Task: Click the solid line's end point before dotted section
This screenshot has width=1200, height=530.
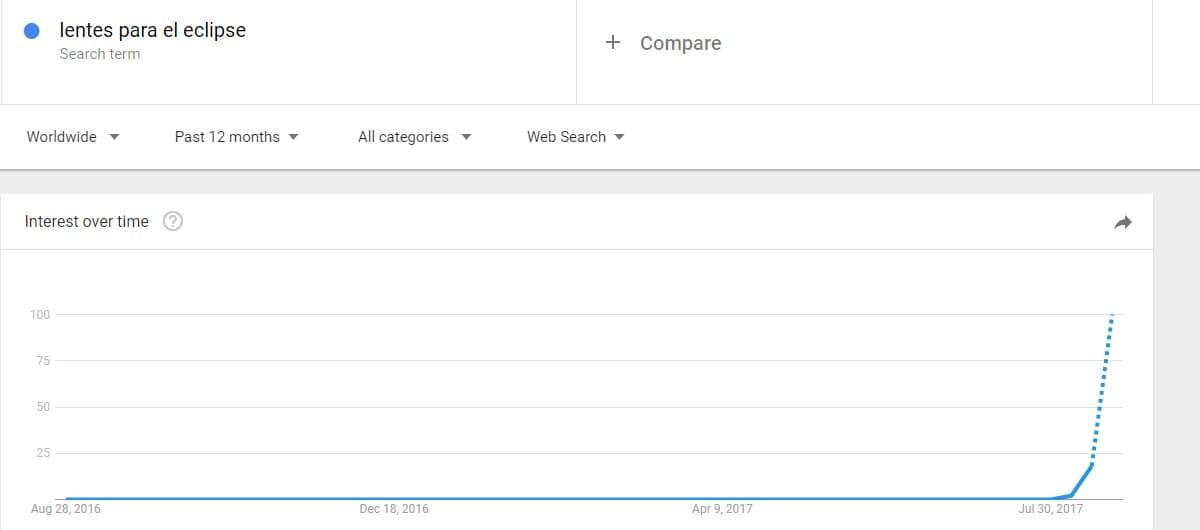Action: click(x=1092, y=464)
